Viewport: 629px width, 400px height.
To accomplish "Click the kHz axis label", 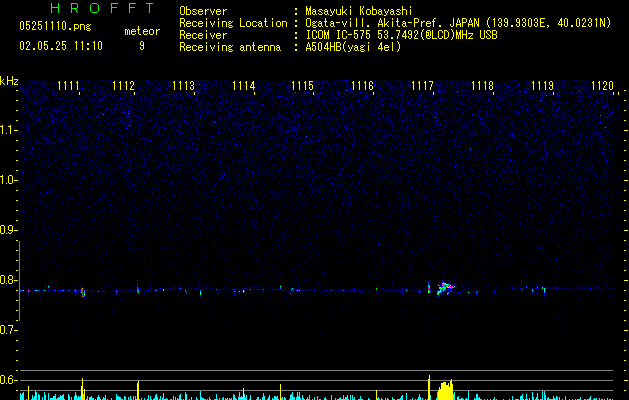I will coord(9,81).
